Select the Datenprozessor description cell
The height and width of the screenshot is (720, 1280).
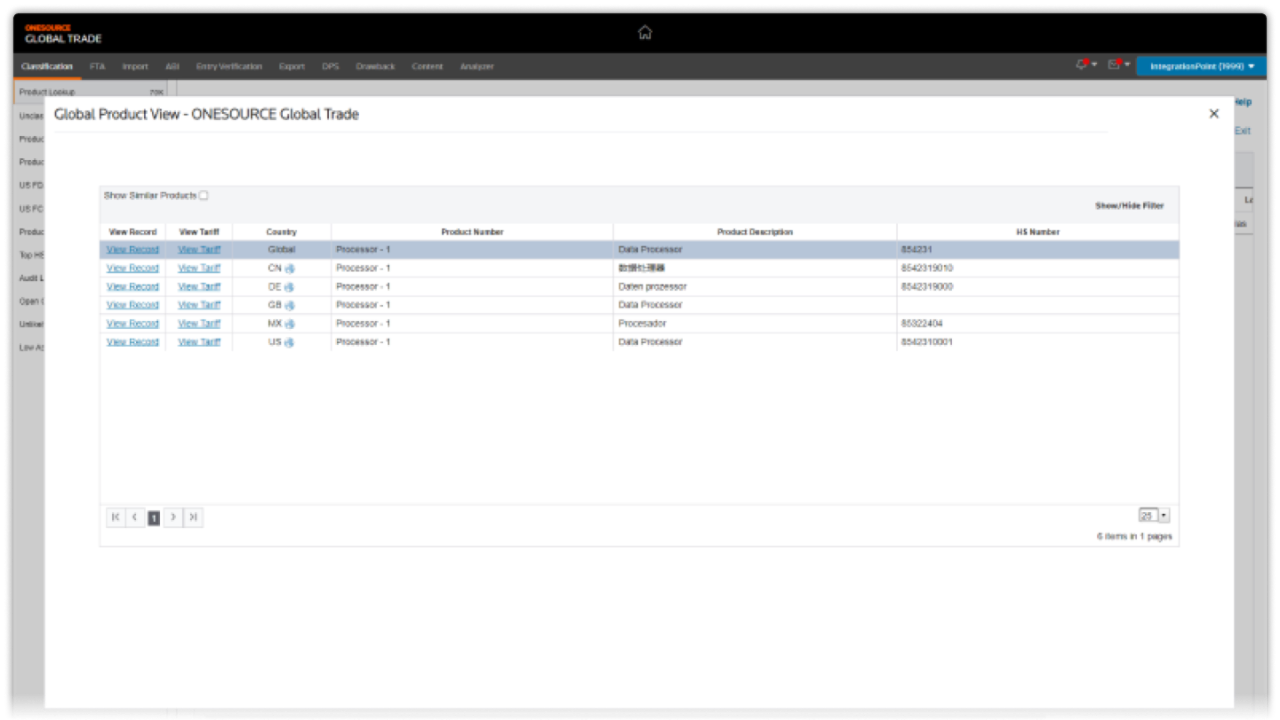coord(653,287)
